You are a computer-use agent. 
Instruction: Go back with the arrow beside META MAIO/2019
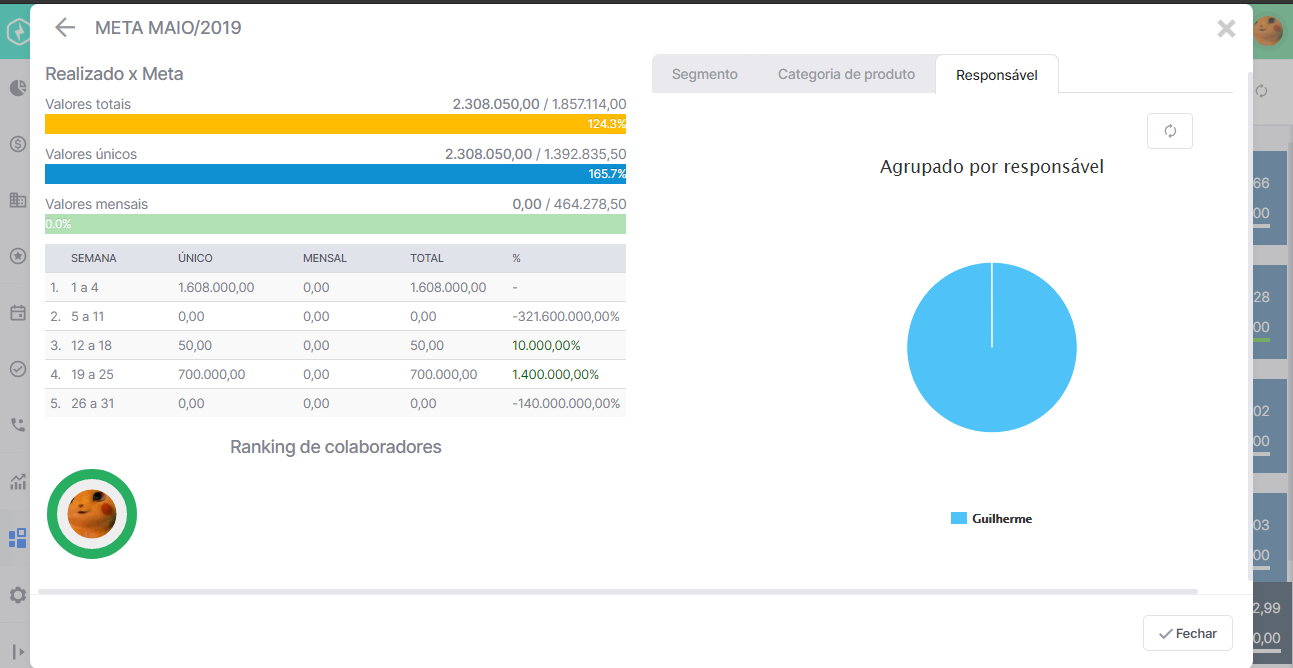click(x=65, y=27)
